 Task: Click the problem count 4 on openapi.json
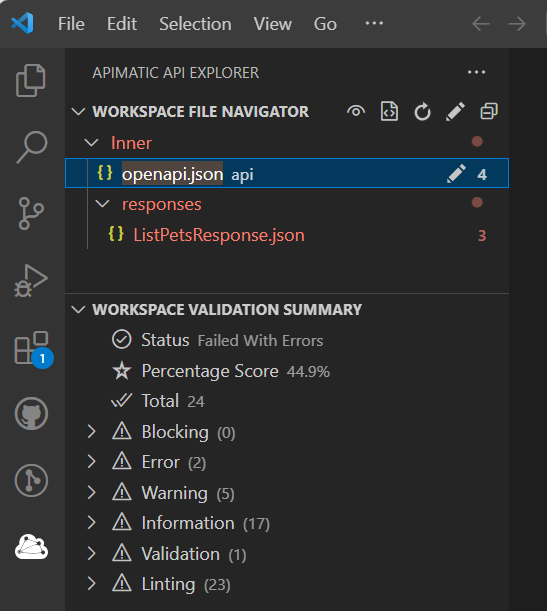click(x=482, y=174)
